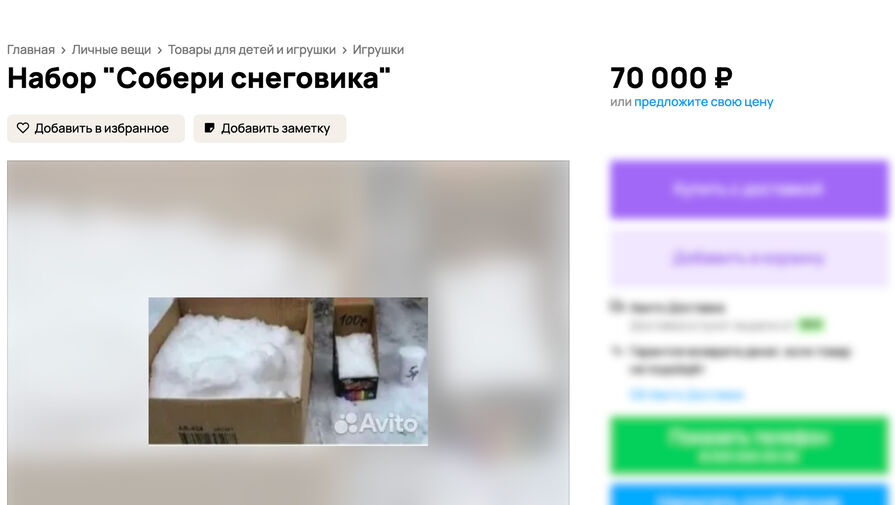Click the chevron before Игрушки breadcrumb
This screenshot has height=505, width=895.
click(x=344, y=50)
